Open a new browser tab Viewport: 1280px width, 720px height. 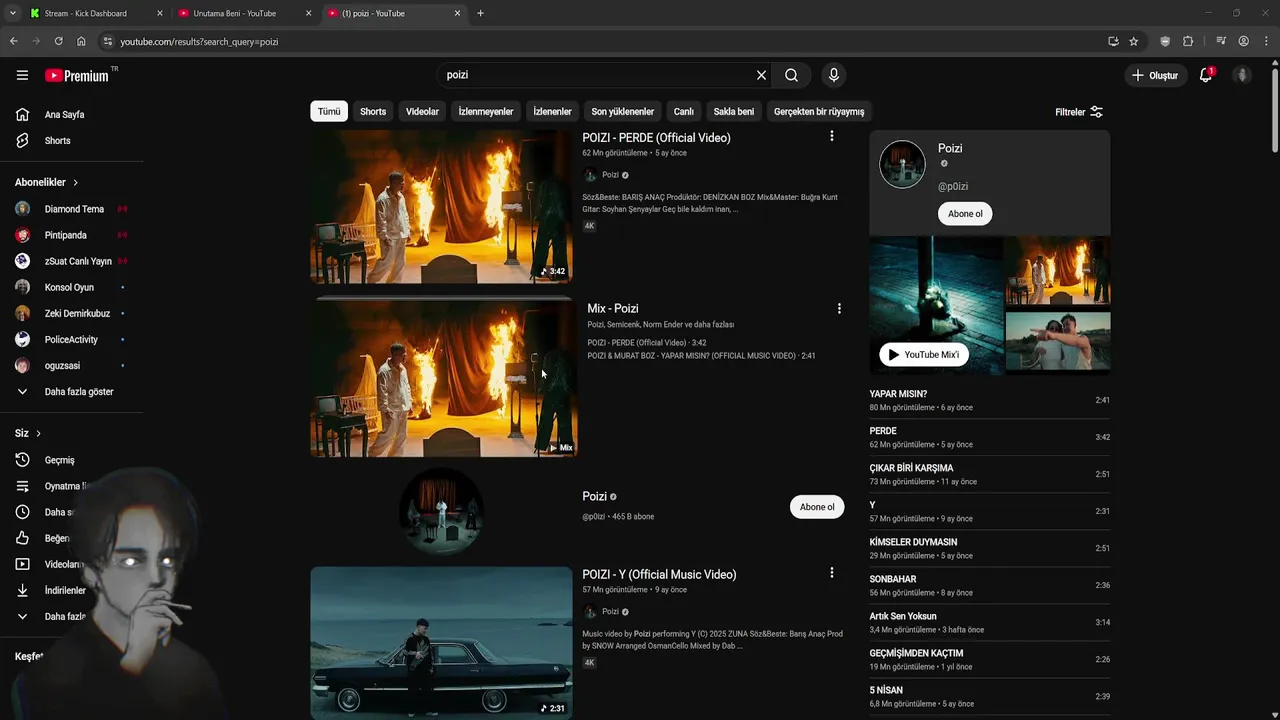480,13
